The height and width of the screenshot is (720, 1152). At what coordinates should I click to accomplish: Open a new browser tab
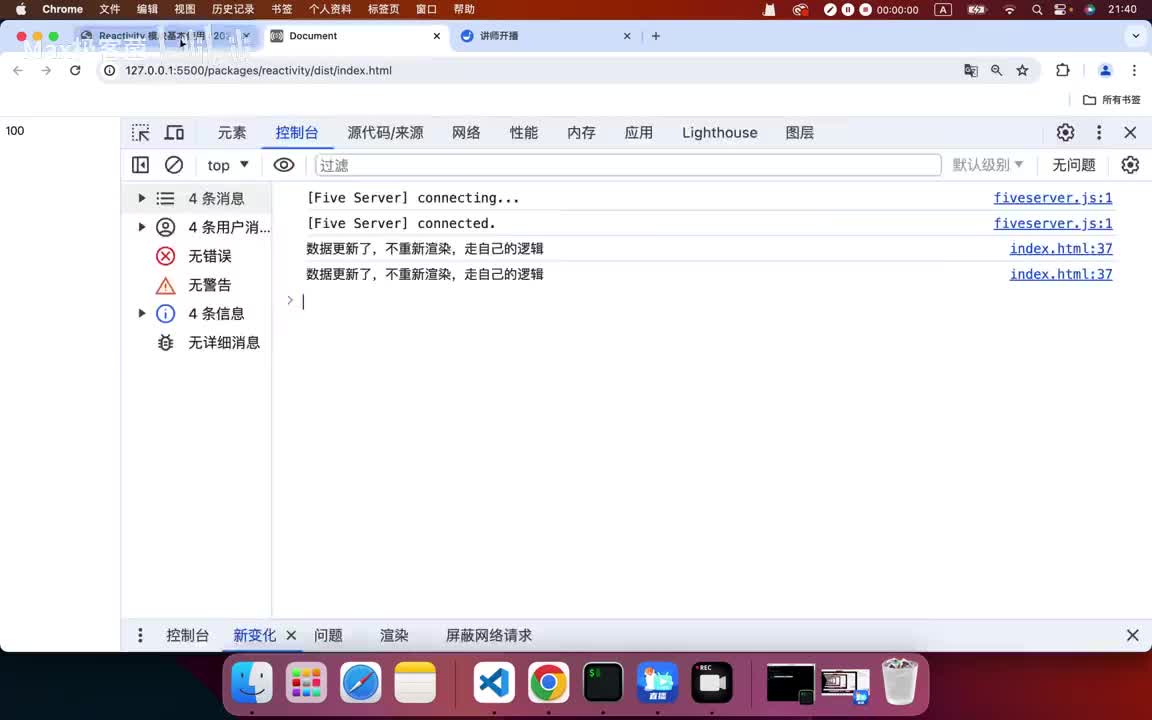click(x=655, y=36)
